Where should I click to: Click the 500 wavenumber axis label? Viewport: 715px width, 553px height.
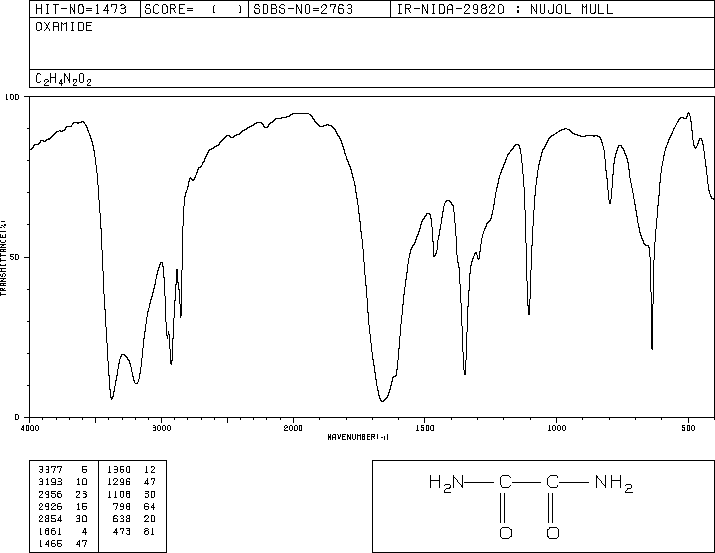[688, 428]
